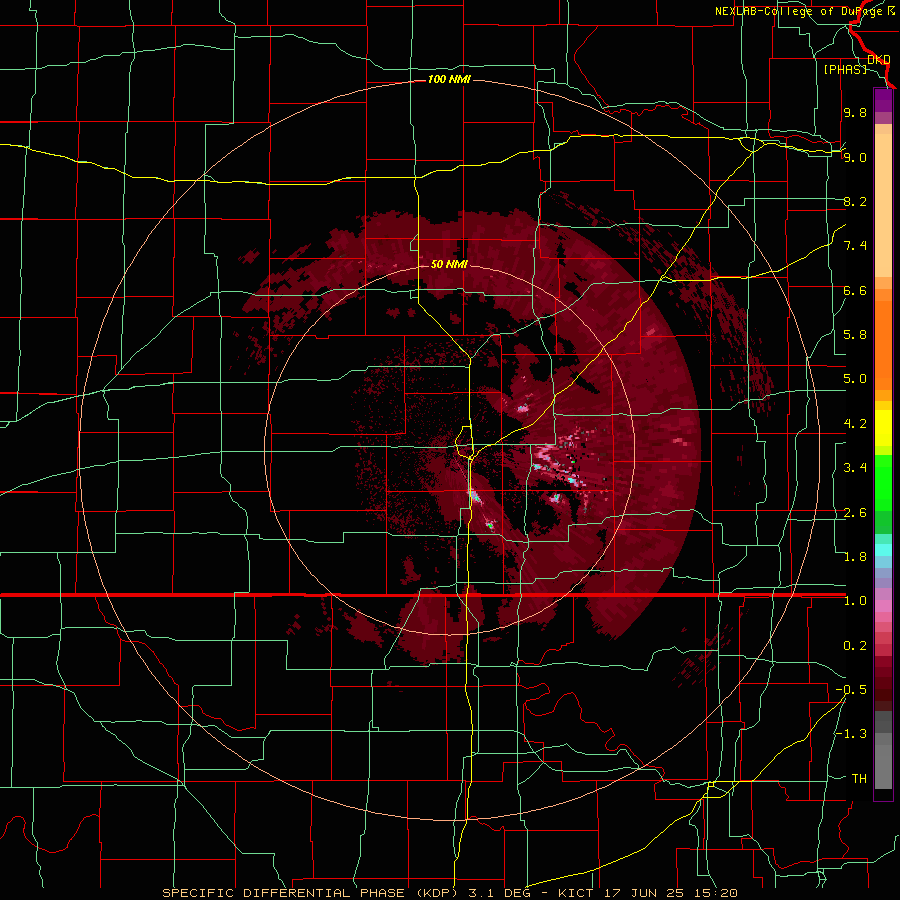This screenshot has height=900, width=900.
Task: Click the 7.4 scale value
Action: [855, 246]
